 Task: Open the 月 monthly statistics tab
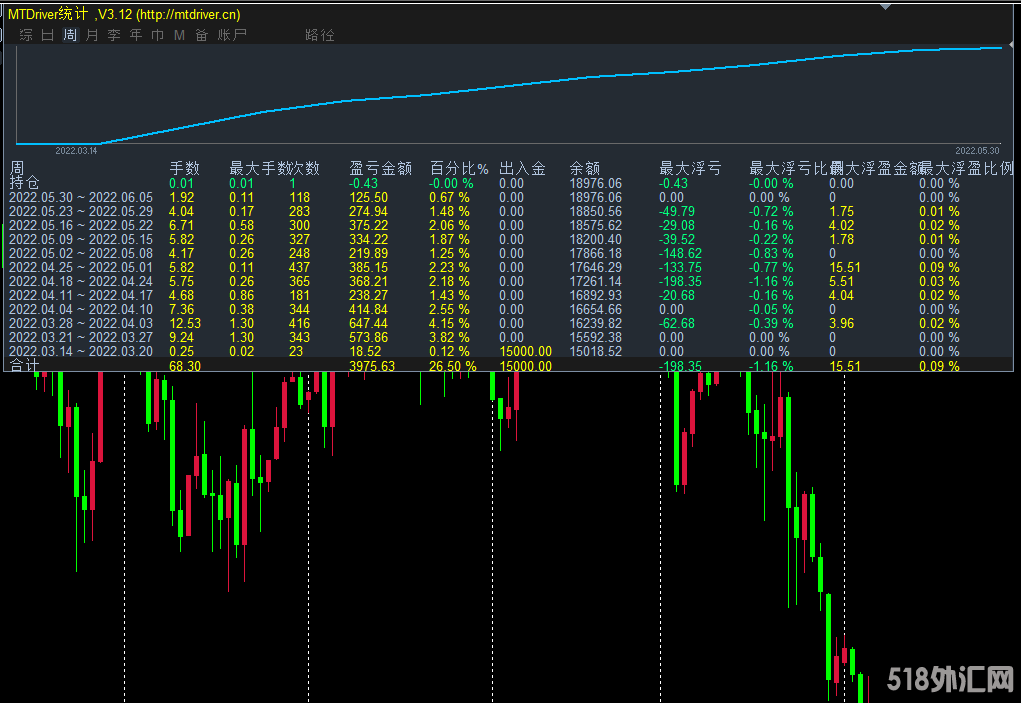click(x=92, y=35)
